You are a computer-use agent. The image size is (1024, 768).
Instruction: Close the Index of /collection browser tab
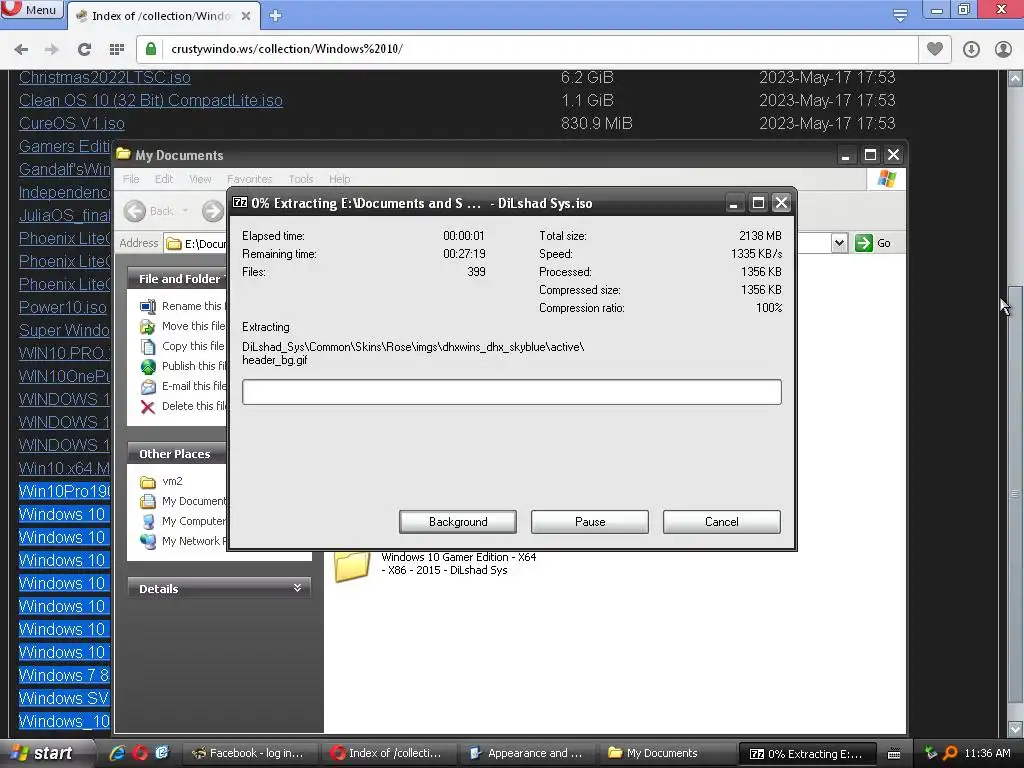click(246, 16)
